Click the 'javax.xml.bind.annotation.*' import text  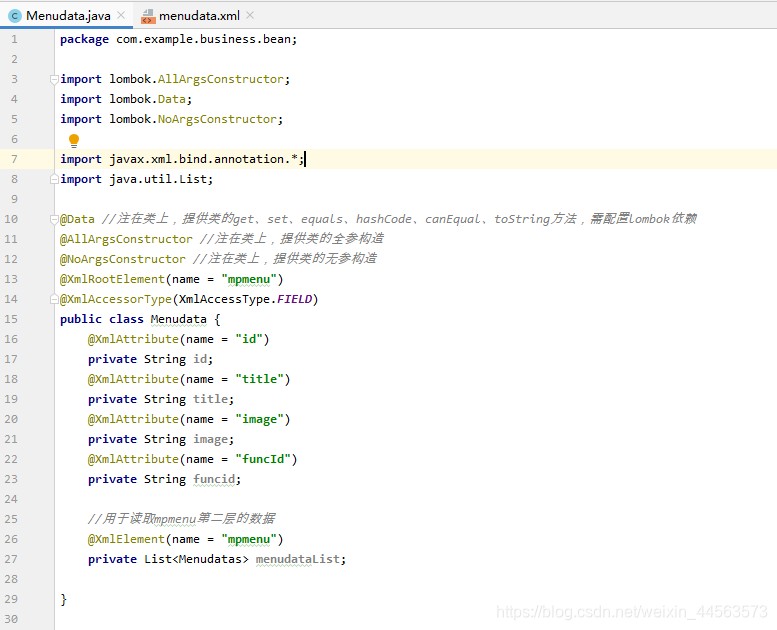[x=203, y=159]
